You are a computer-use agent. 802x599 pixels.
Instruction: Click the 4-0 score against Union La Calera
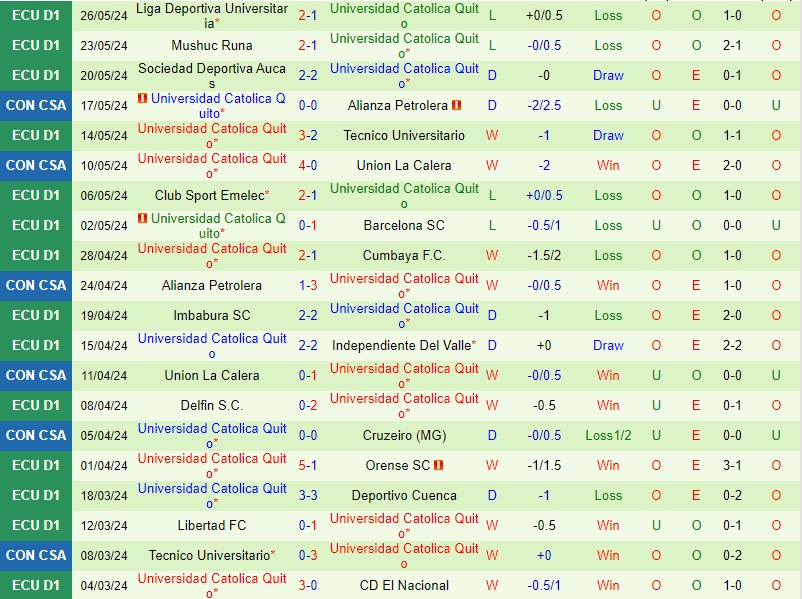point(308,166)
